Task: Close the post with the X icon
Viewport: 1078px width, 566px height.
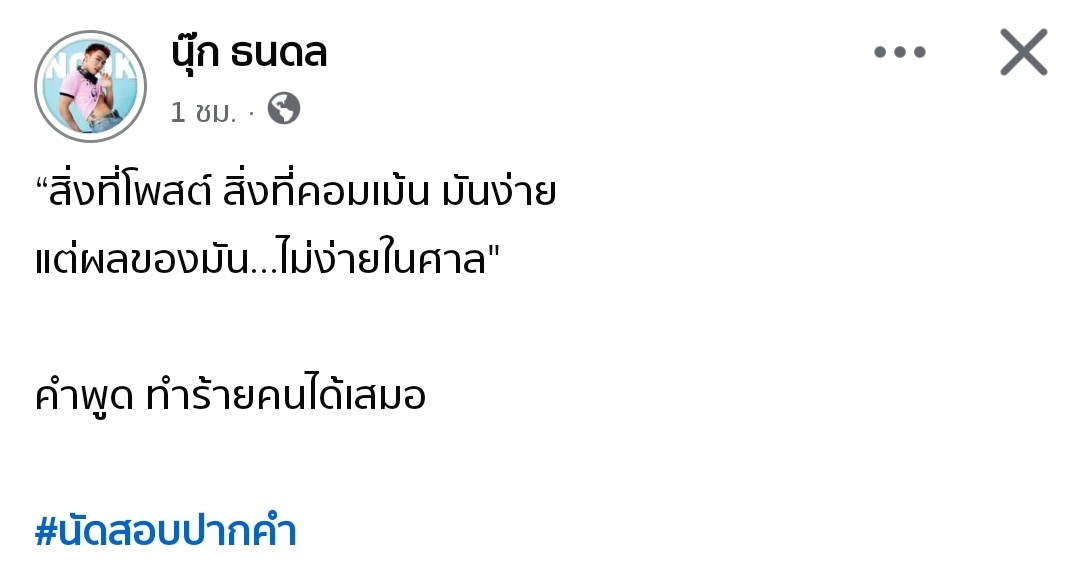Action: click(1023, 52)
